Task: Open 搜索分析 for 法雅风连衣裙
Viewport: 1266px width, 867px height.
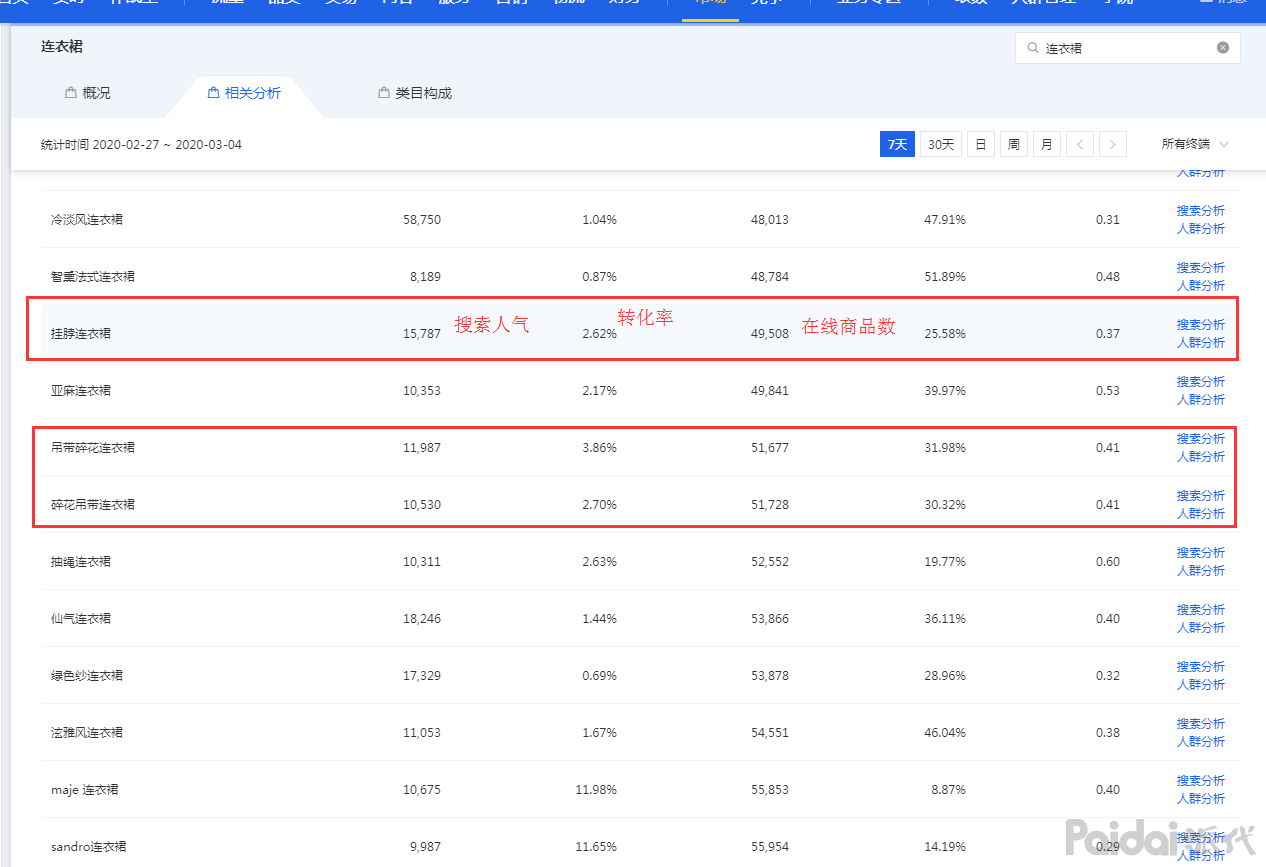Action: [1200, 723]
